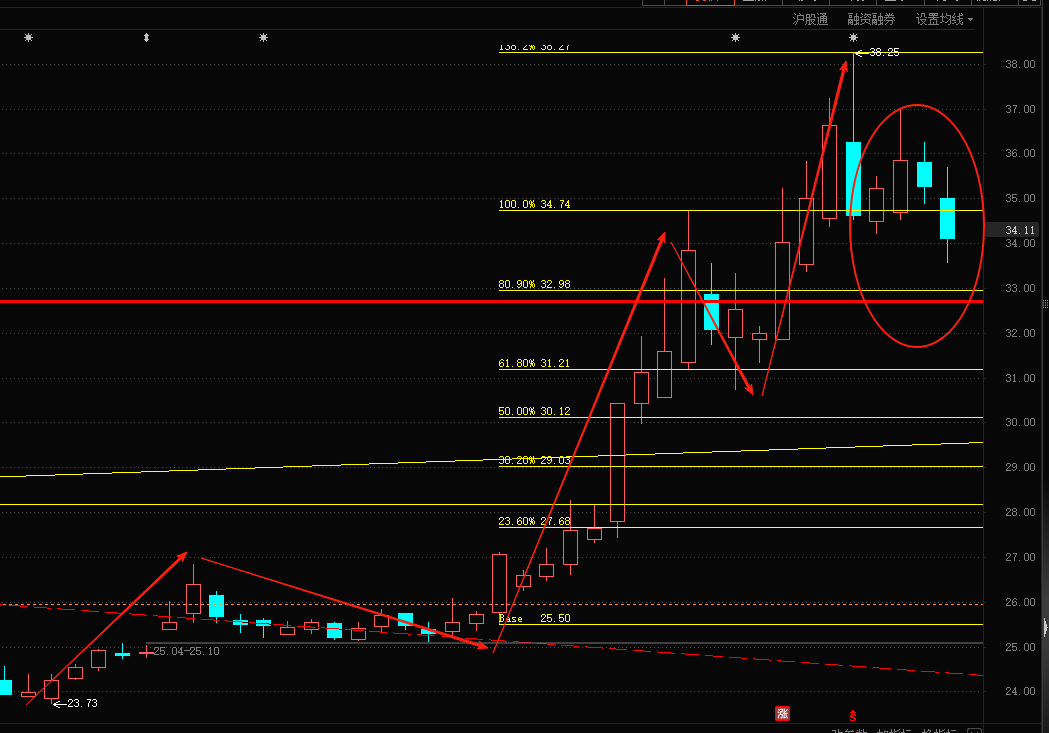Click the 涨 limit-up marker icon

[x=782, y=714]
